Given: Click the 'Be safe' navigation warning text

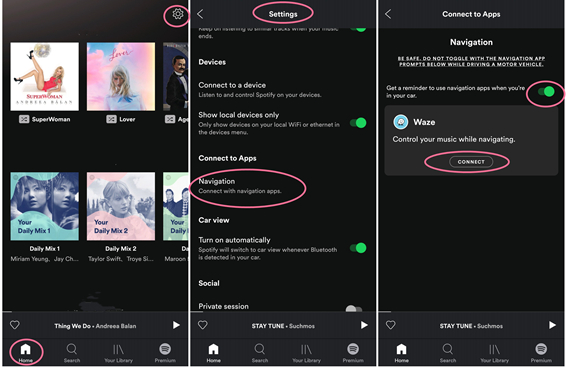Looking at the screenshot, I should (471, 61).
